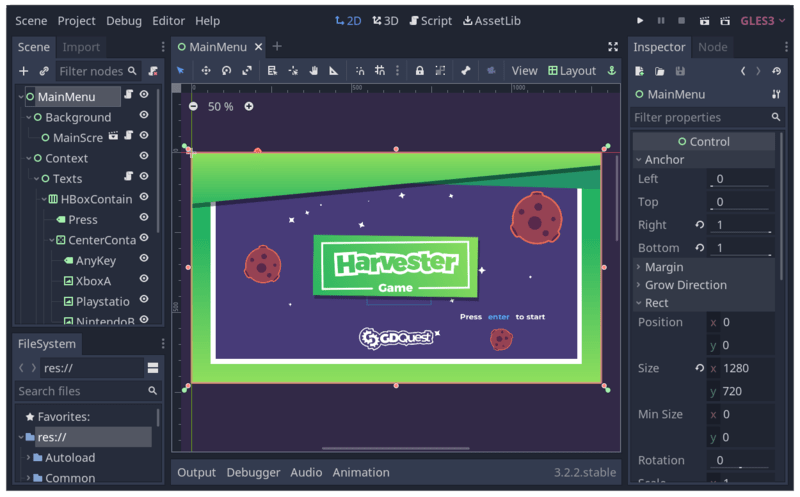The width and height of the screenshot is (800, 497).
Task: Click the instance scene chain-link icon
Action: click(x=44, y=71)
